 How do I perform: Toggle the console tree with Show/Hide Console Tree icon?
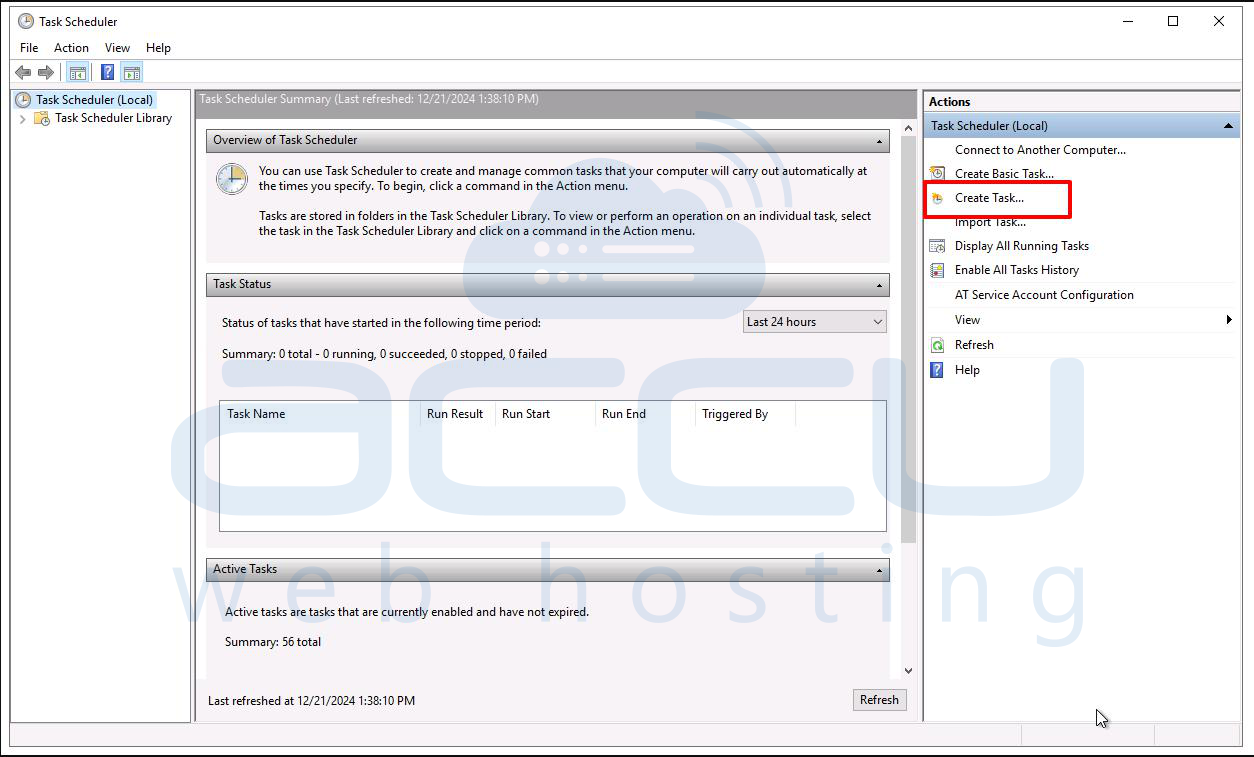click(x=77, y=71)
